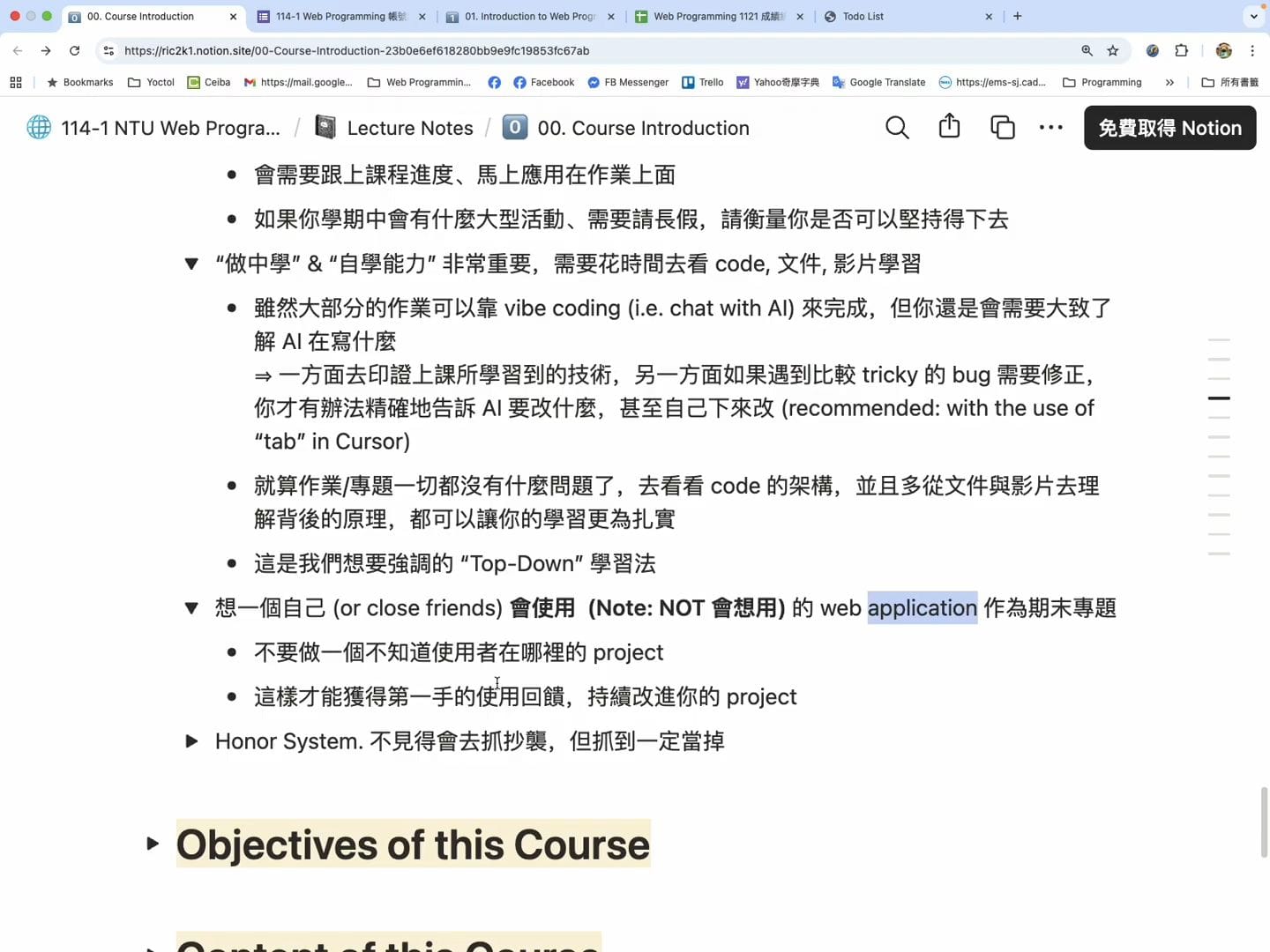
Task: Click the page vertical scrollbar thumb
Action: (1264, 822)
